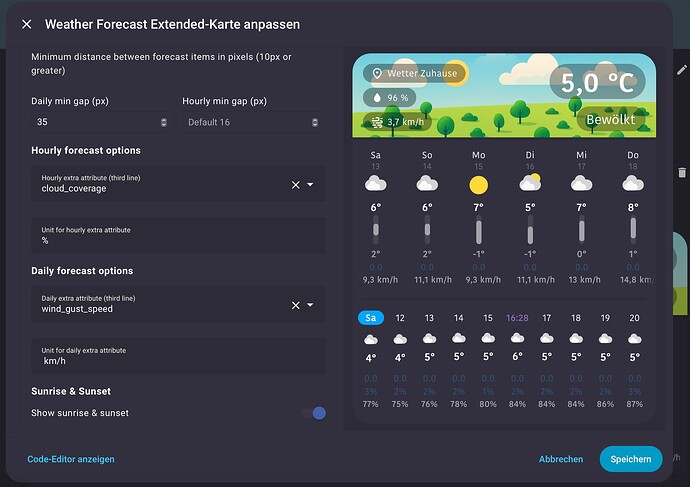
Task: Click the cloud icon under hour 15
Action: (488, 338)
